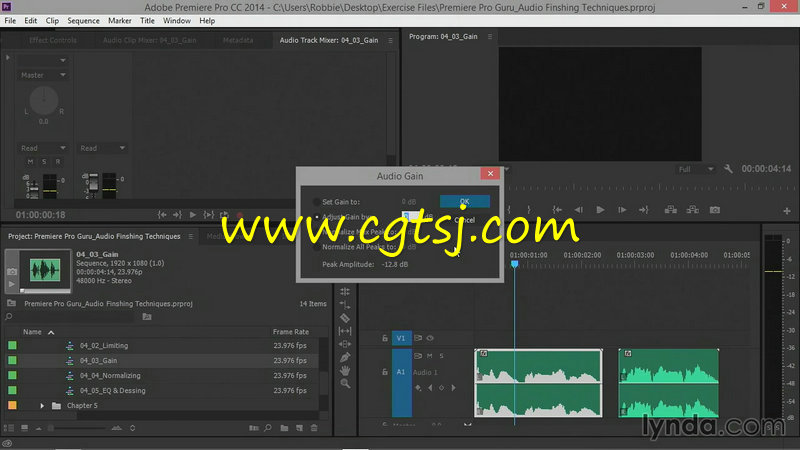Click the Find magnifier in Project panel
This screenshot has height=450, width=800.
tap(268, 428)
